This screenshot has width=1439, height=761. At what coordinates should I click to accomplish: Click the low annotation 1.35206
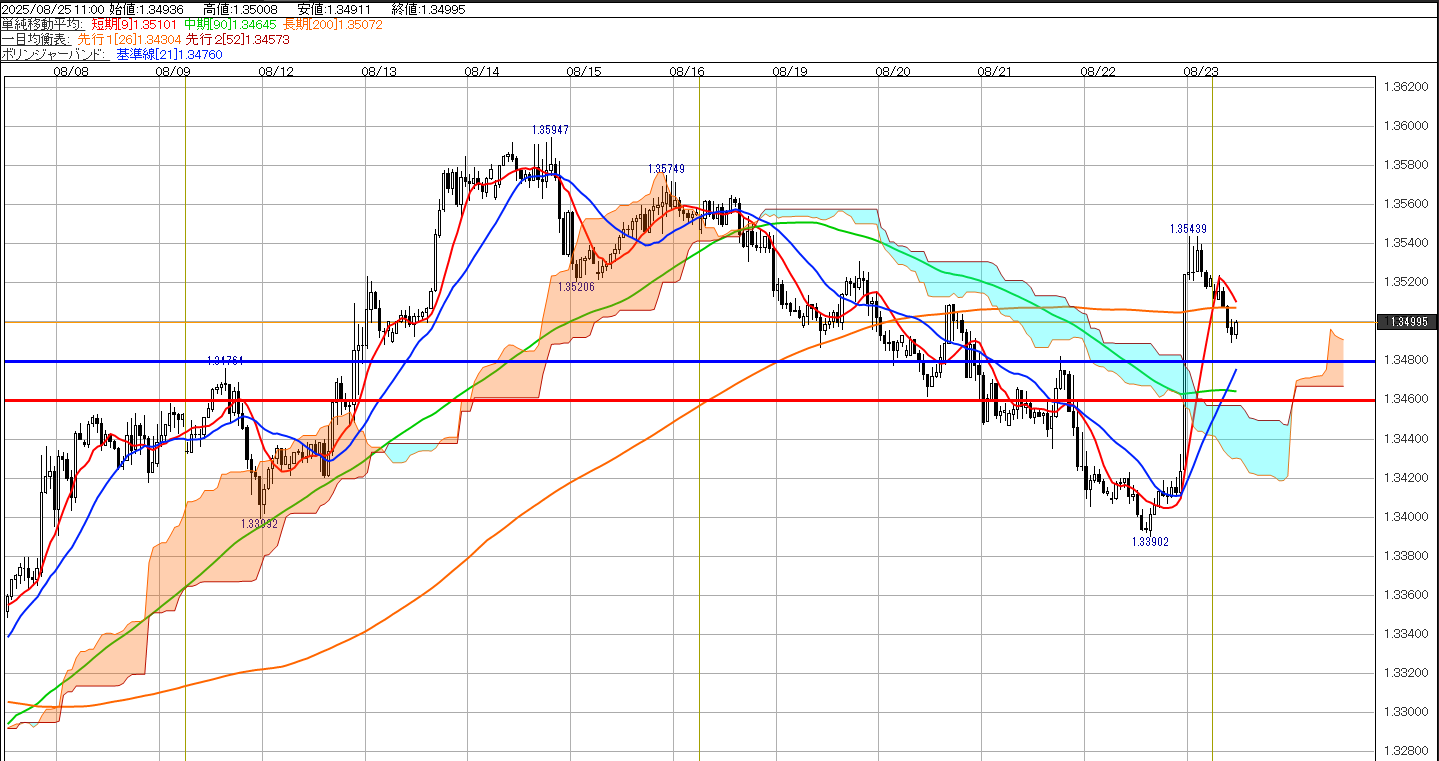click(577, 286)
